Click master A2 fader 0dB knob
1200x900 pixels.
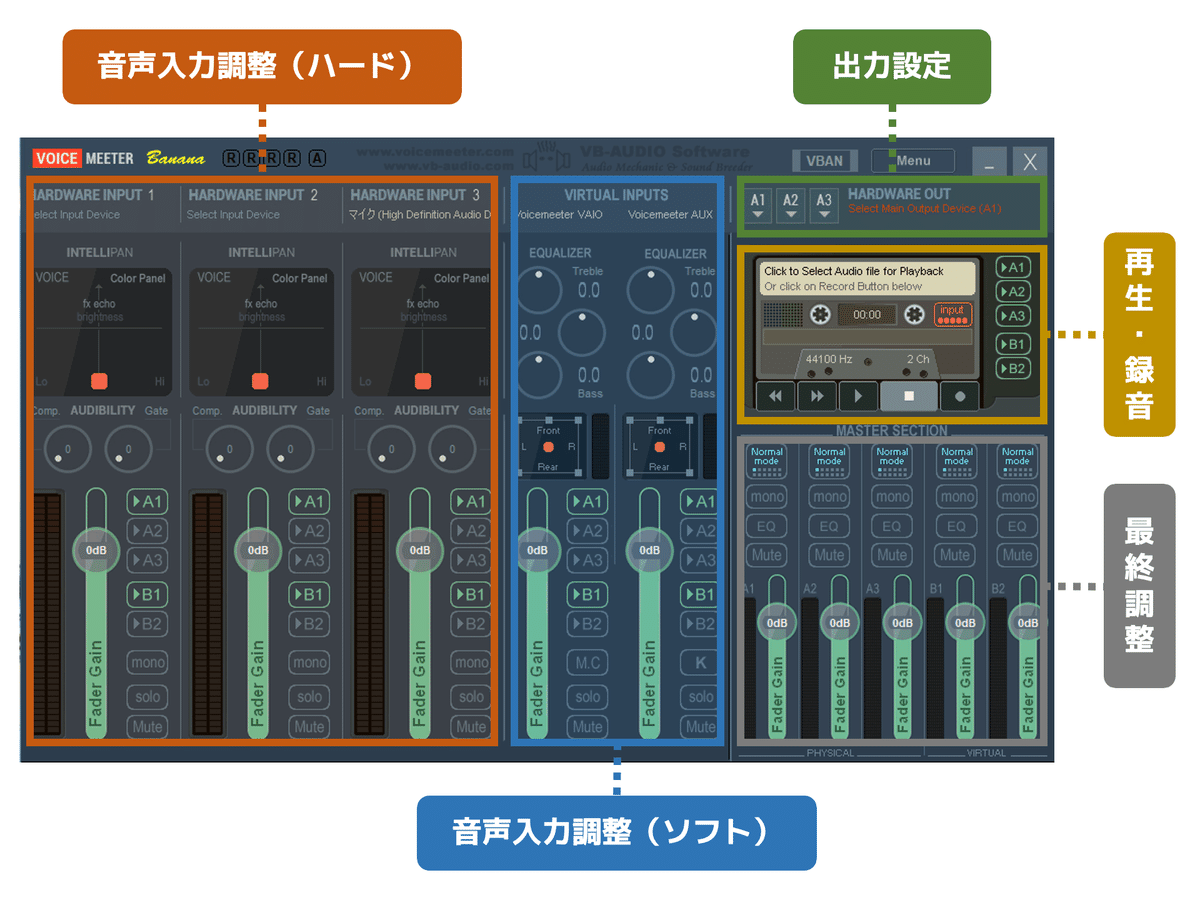pos(840,622)
